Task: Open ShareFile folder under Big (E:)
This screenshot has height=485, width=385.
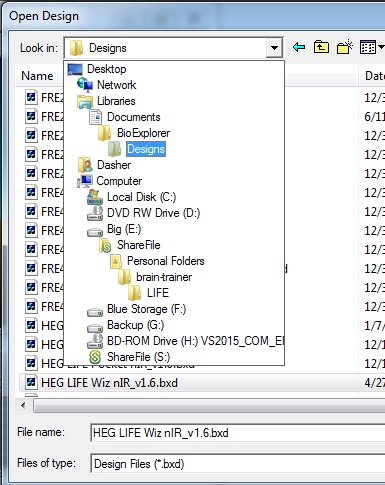Action: [x=138, y=245]
